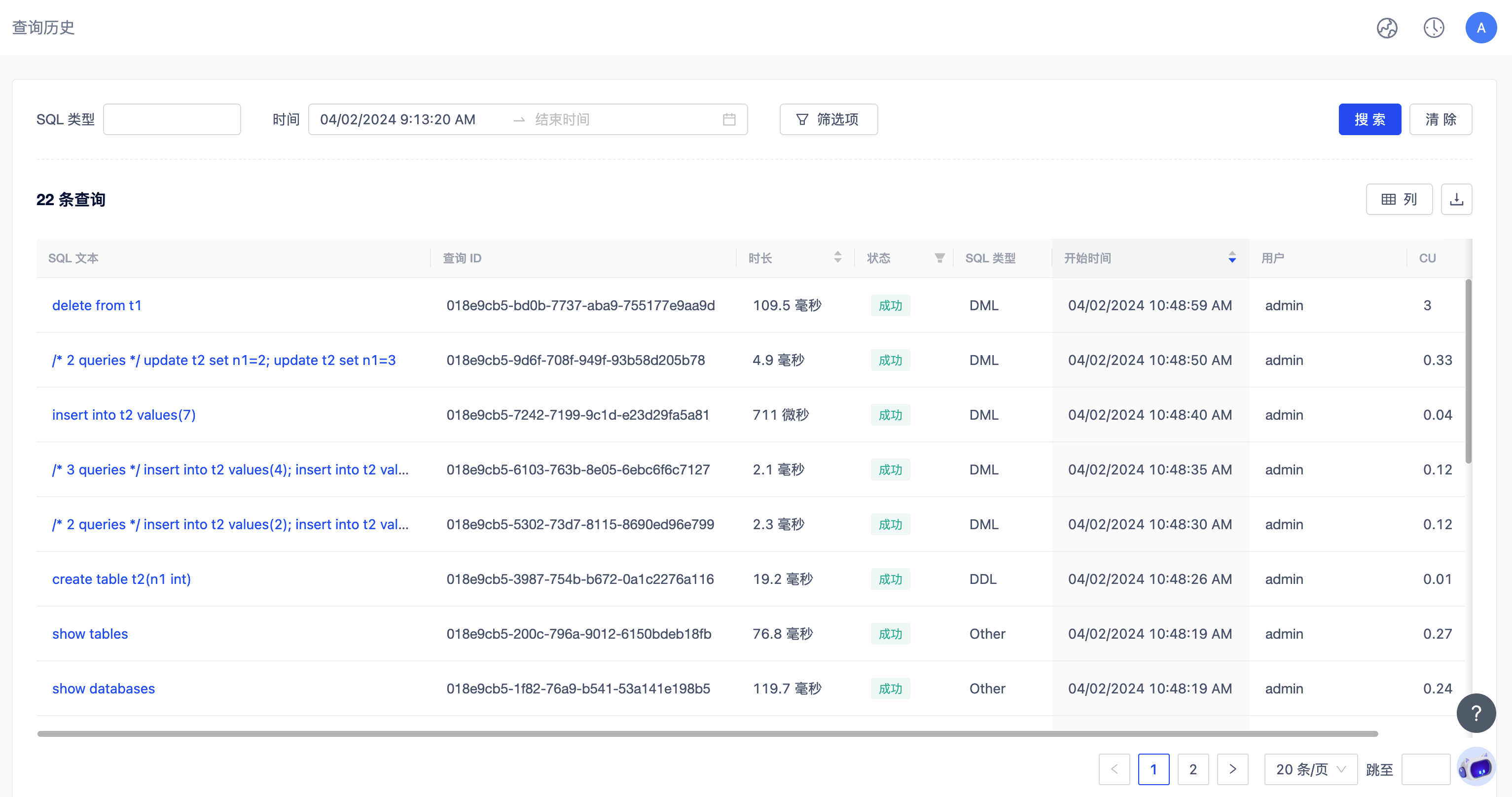Viewport: 1512px width, 797px height.
Task: Click the blue search button
Action: click(1369, 120)
